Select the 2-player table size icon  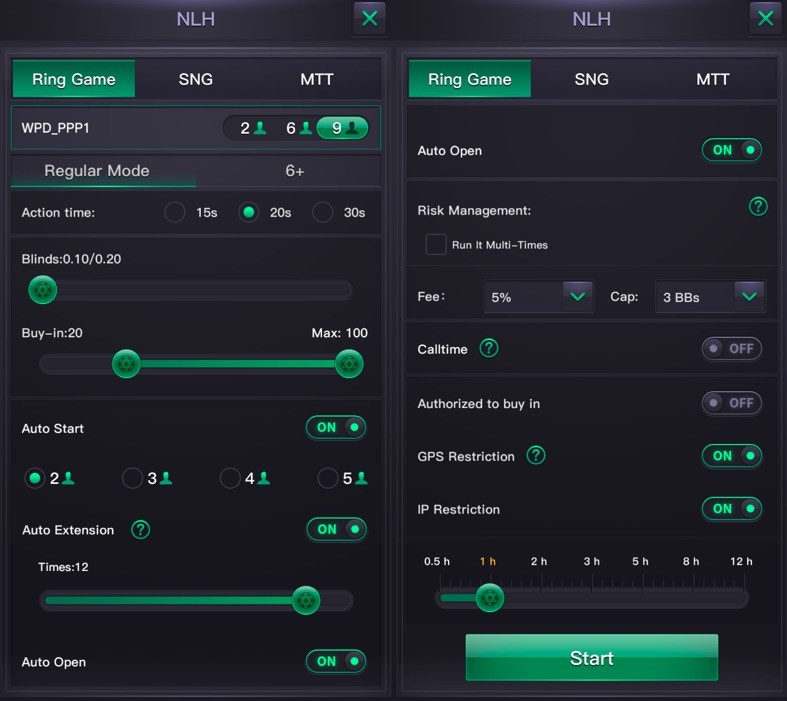pos(252,128)
